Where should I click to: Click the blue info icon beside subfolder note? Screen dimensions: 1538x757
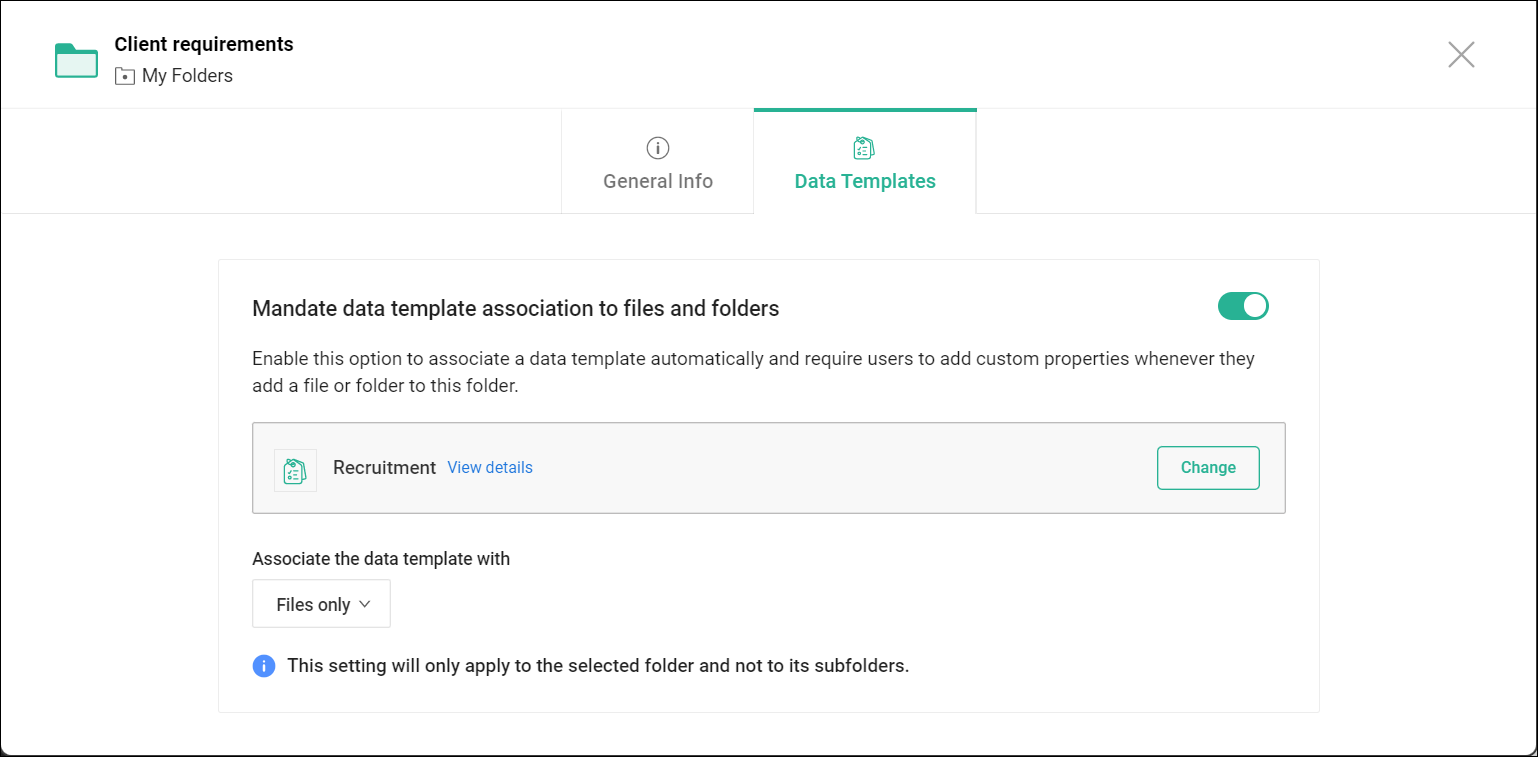coord(264,666)
